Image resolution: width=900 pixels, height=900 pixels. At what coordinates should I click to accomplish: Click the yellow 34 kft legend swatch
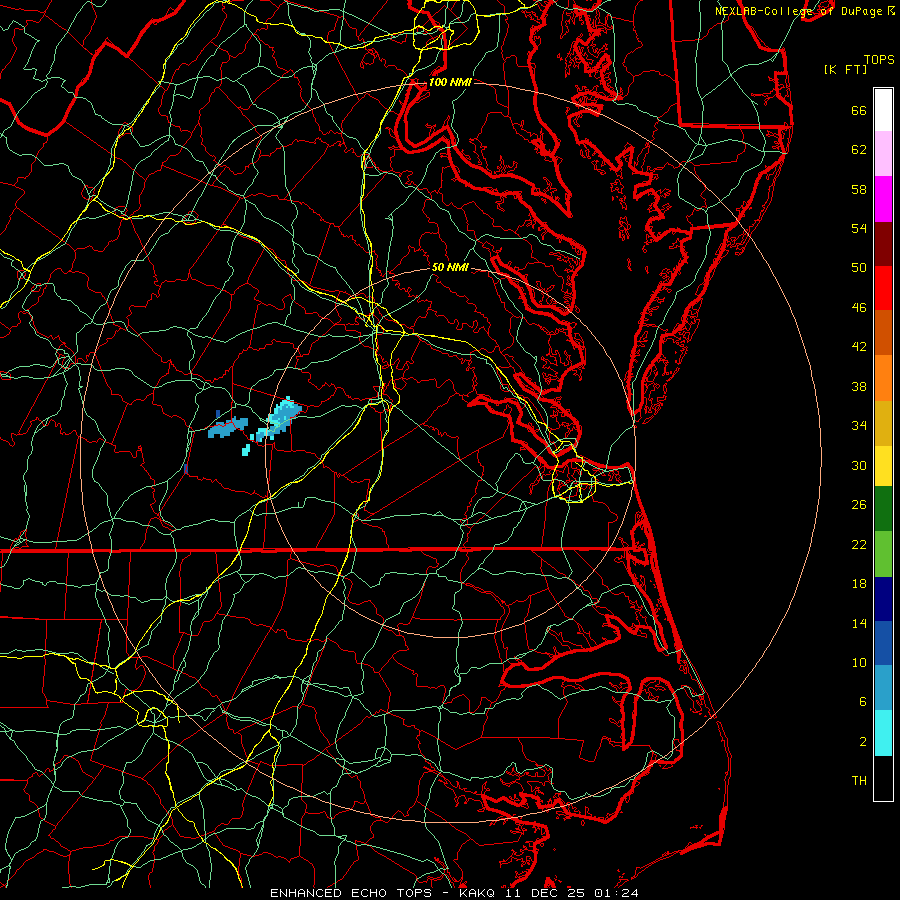pyautogui.click(x=883, y=466)
